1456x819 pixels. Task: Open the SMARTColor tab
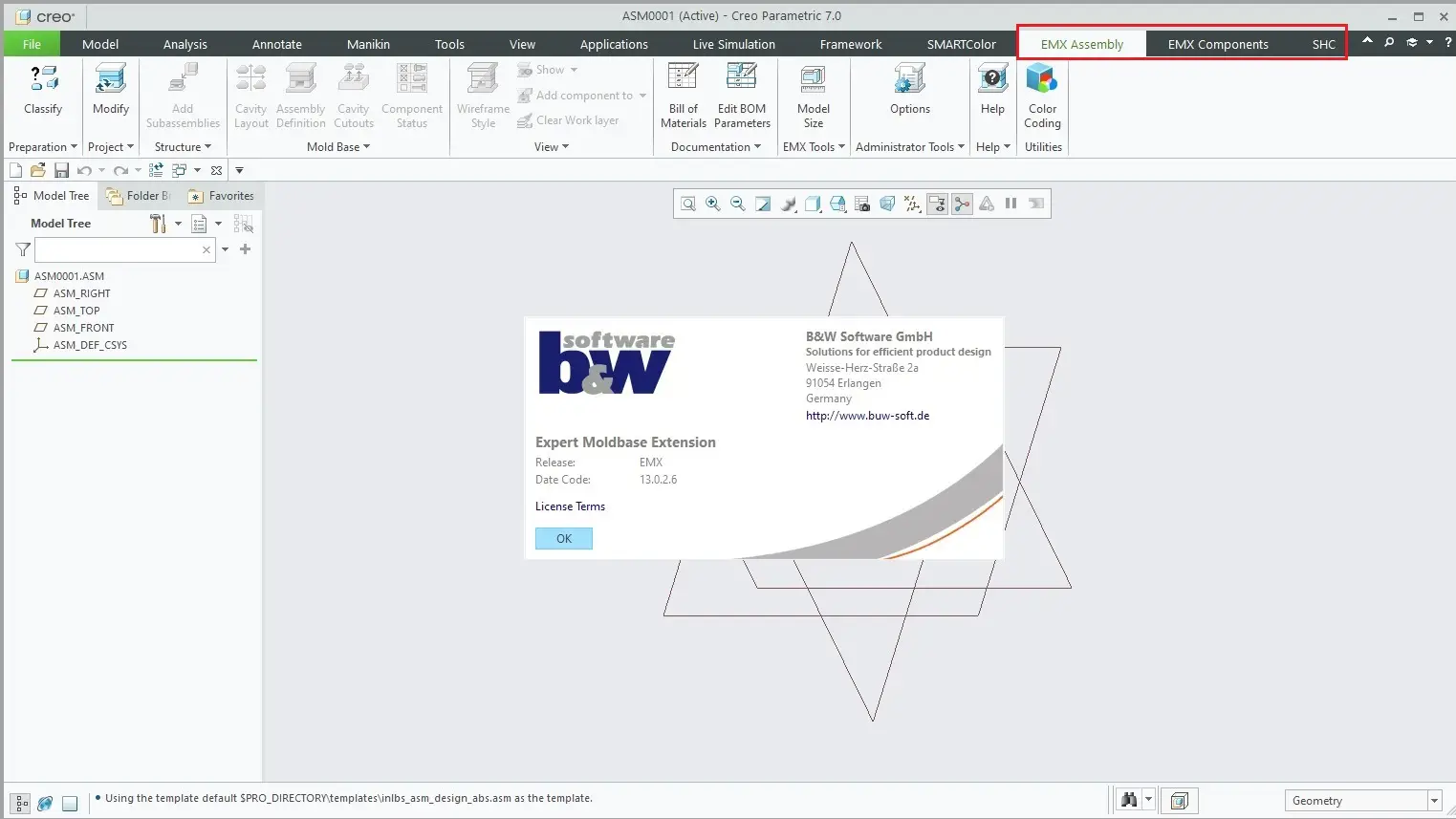[961, 44]
